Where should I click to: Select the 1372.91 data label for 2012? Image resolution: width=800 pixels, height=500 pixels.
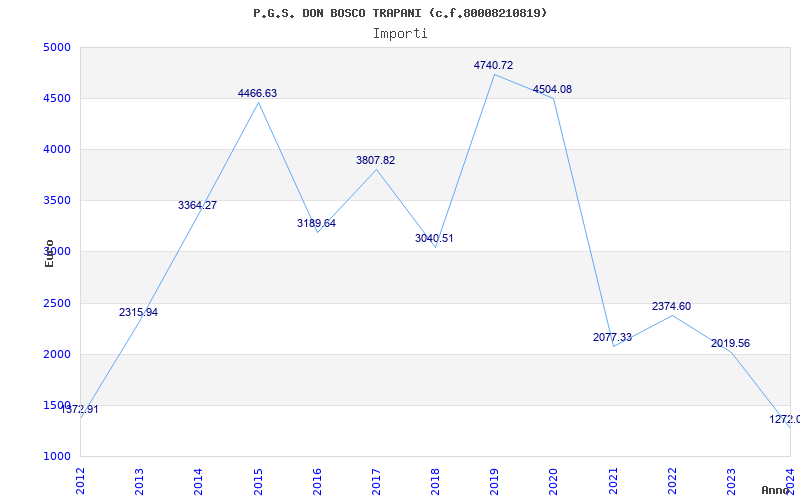tap(80, 409)
